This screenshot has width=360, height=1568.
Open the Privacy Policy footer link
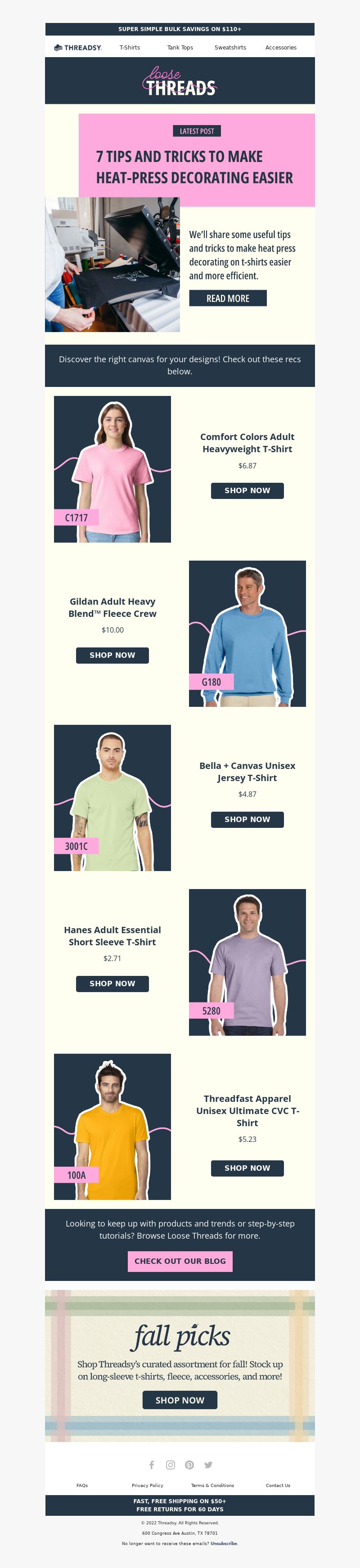tap(148, 1485)
